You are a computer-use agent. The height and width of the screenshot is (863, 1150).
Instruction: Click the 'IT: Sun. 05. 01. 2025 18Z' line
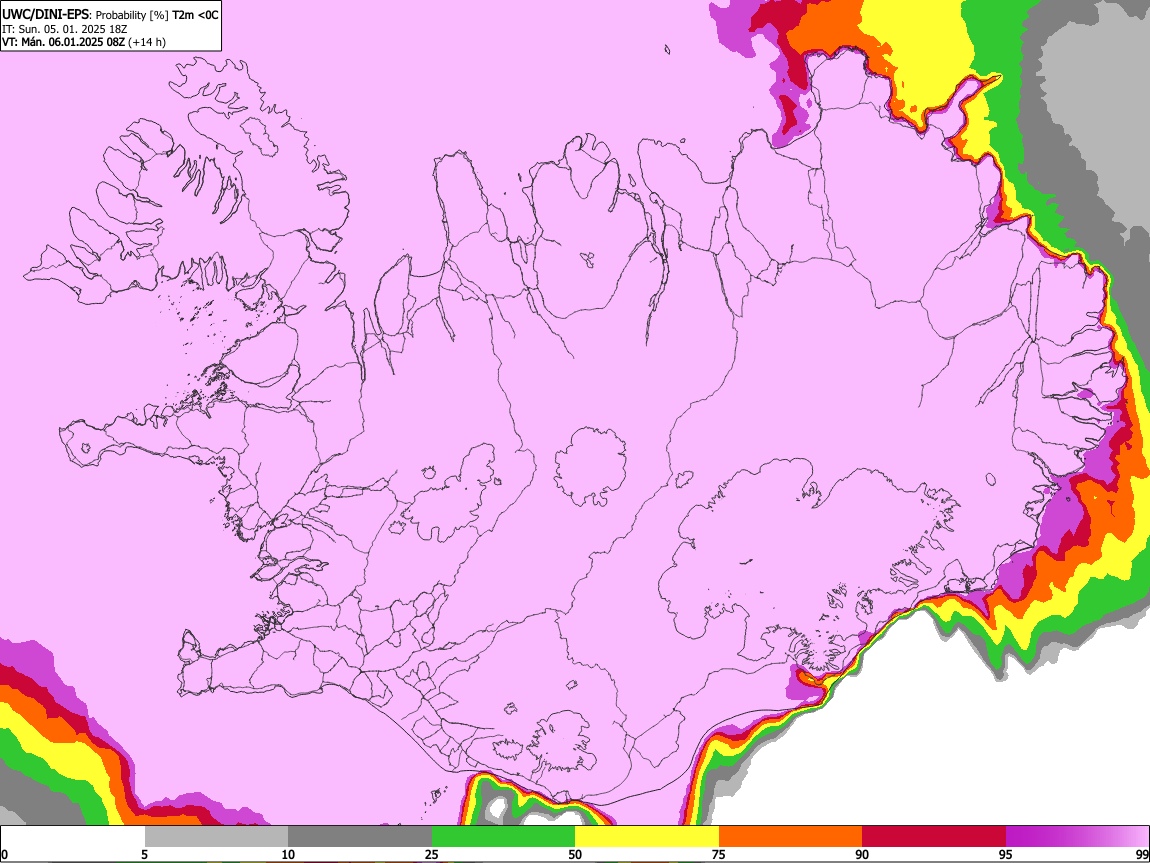65,29
